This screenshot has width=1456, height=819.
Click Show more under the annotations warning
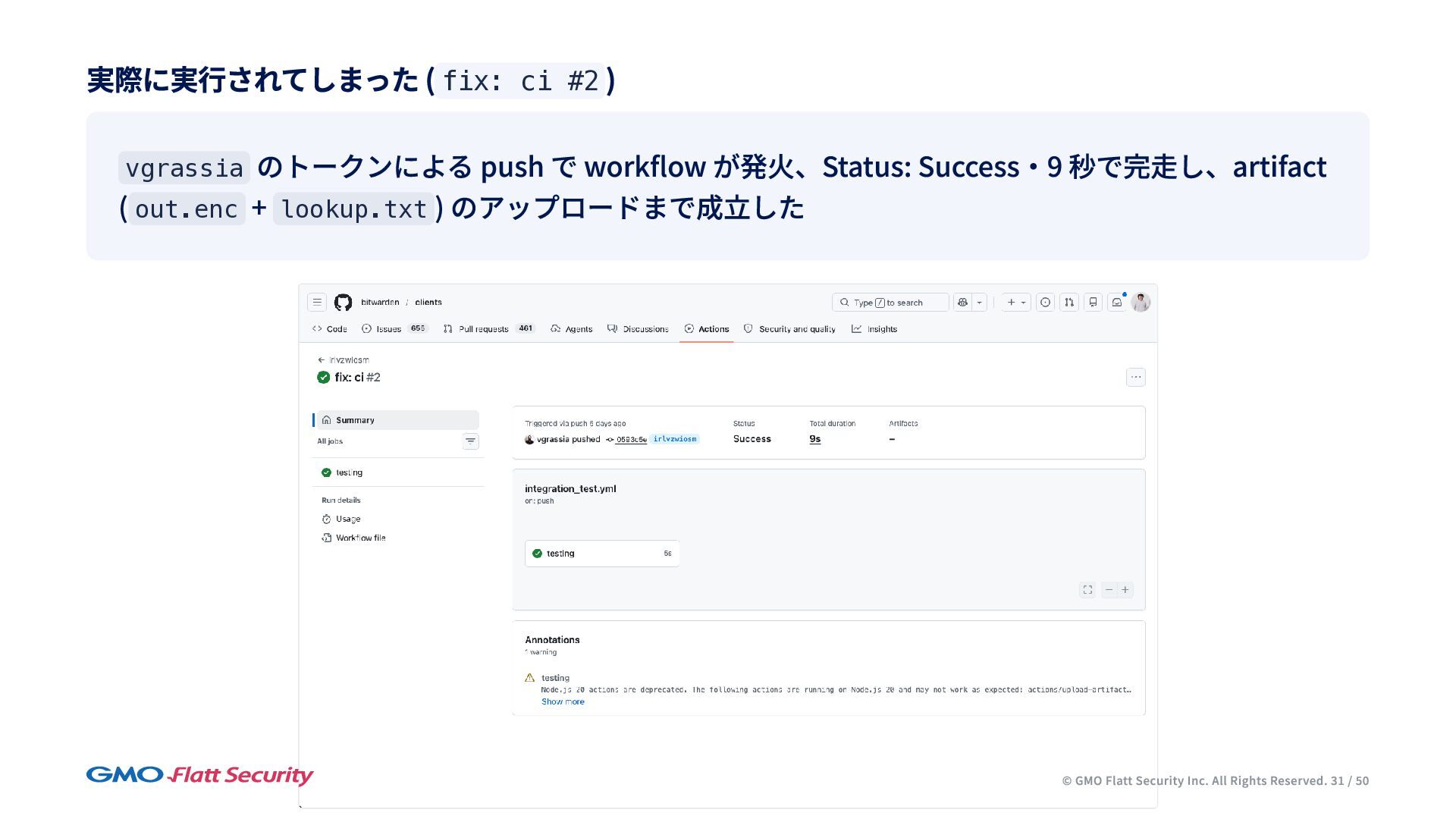563,701
